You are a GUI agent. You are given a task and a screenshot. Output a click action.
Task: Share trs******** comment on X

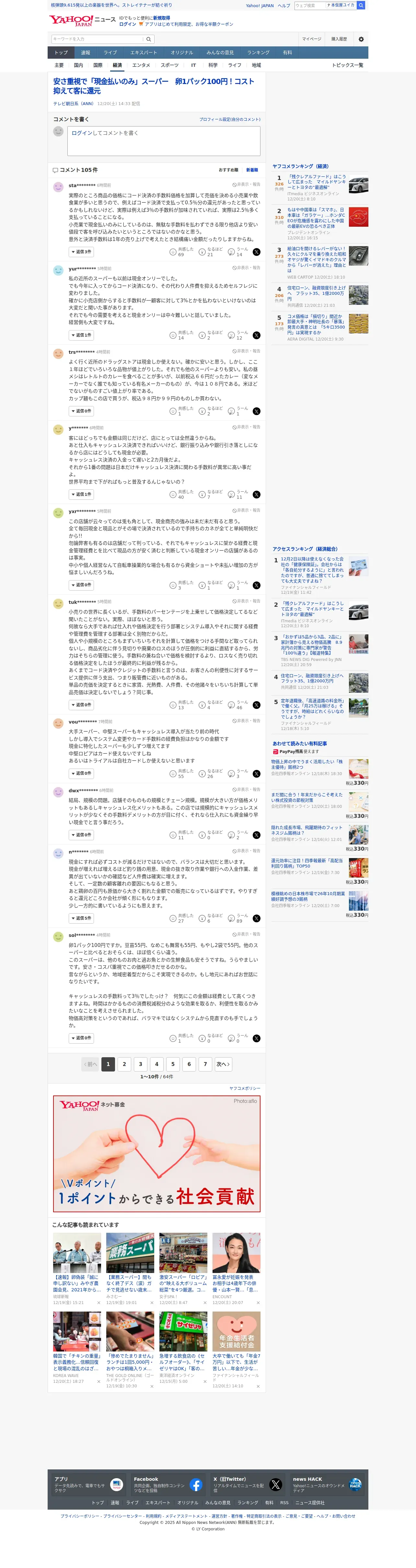coord(256,412)
